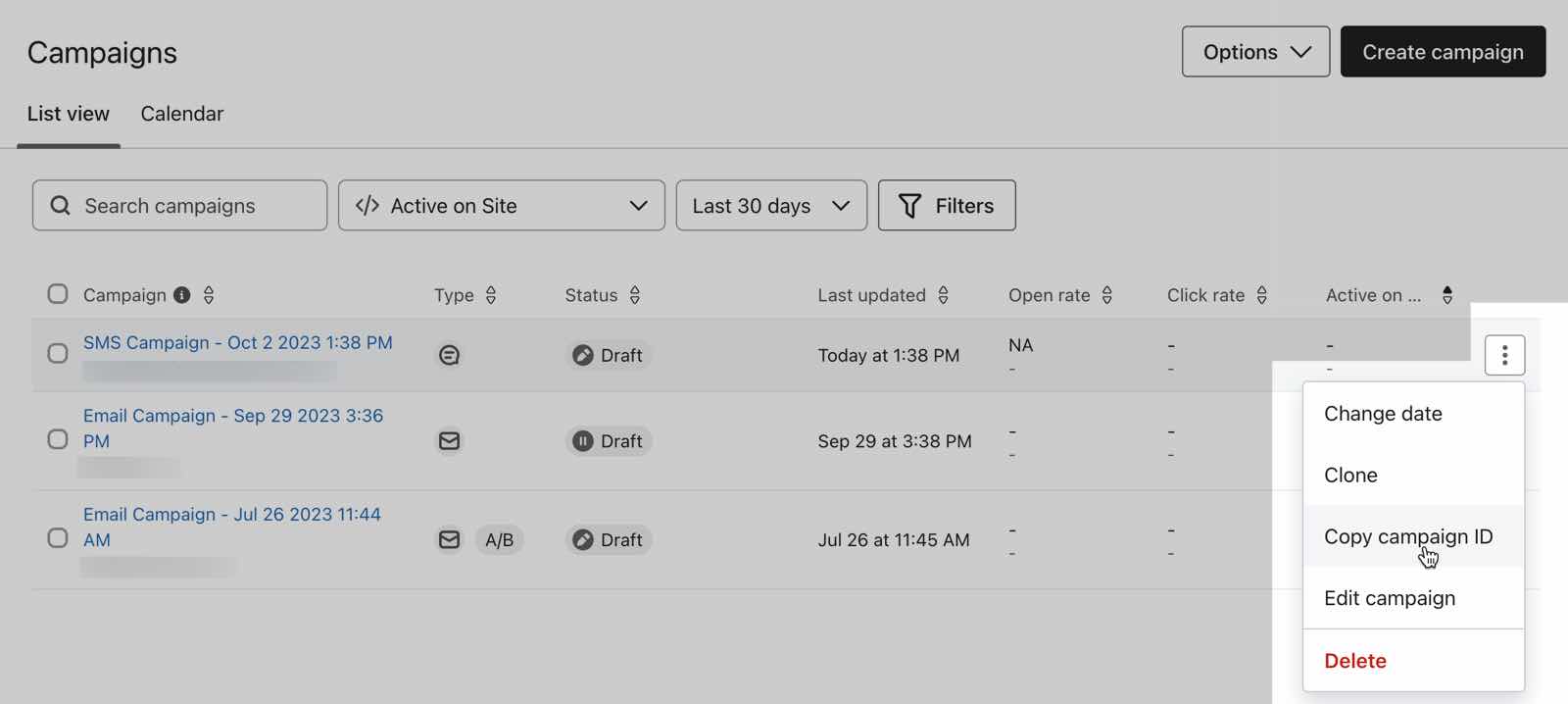The height and width of the screenshot is (704, 1568).
Task: Open the Options dropdown menu
Action: (1255, 52)
